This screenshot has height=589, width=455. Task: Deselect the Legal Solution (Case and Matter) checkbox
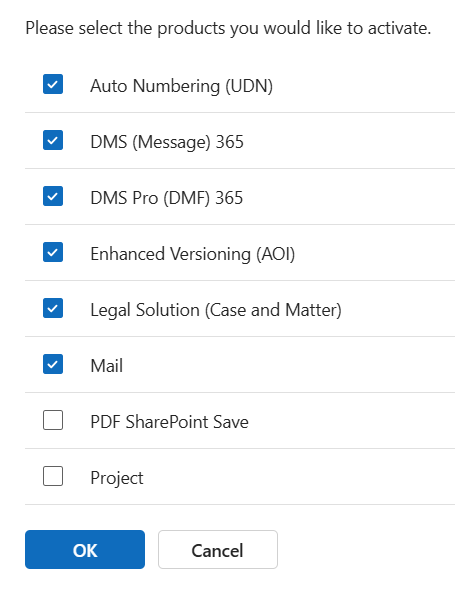53,308
